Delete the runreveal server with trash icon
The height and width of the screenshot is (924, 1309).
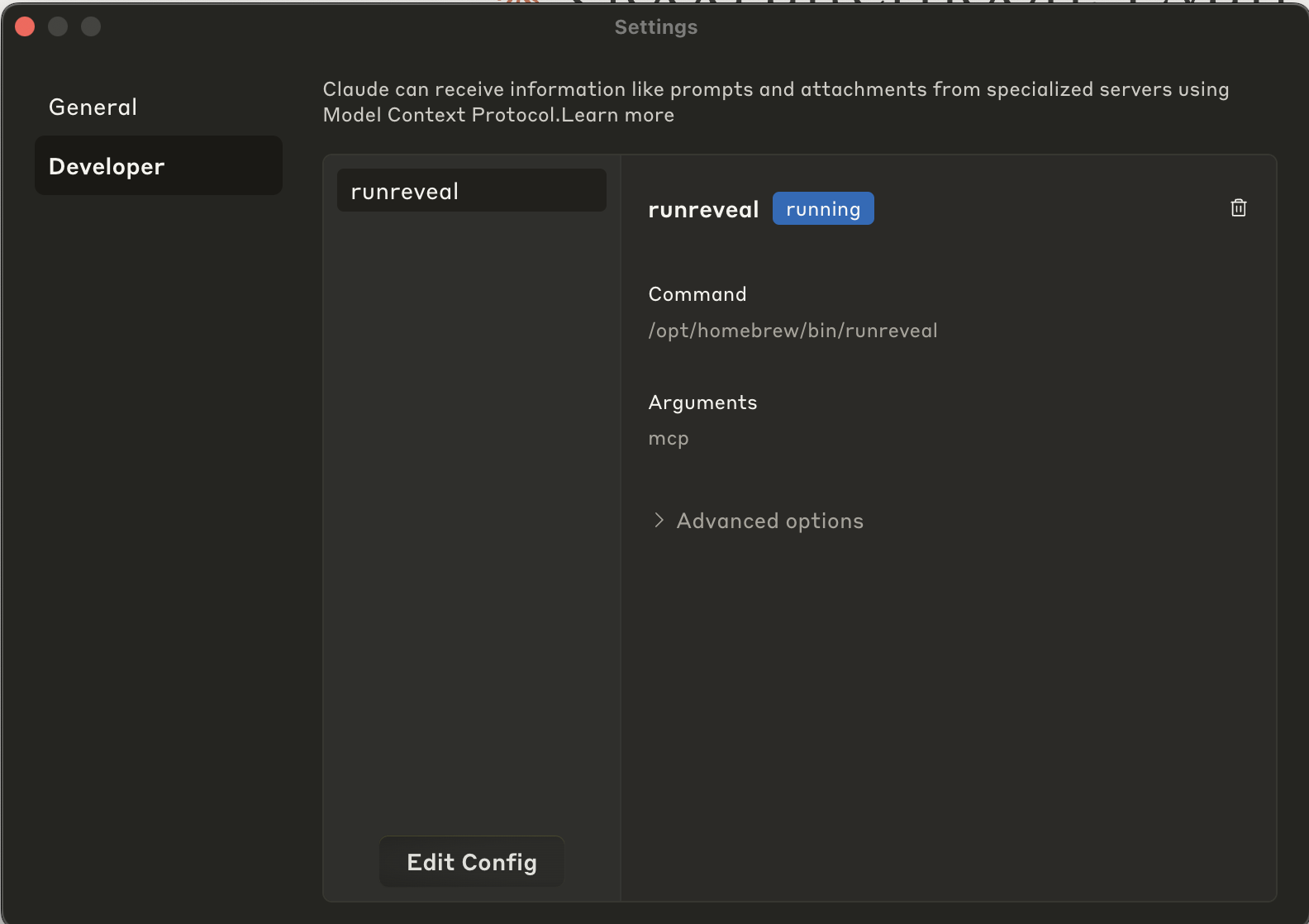tap(1238, 208)
